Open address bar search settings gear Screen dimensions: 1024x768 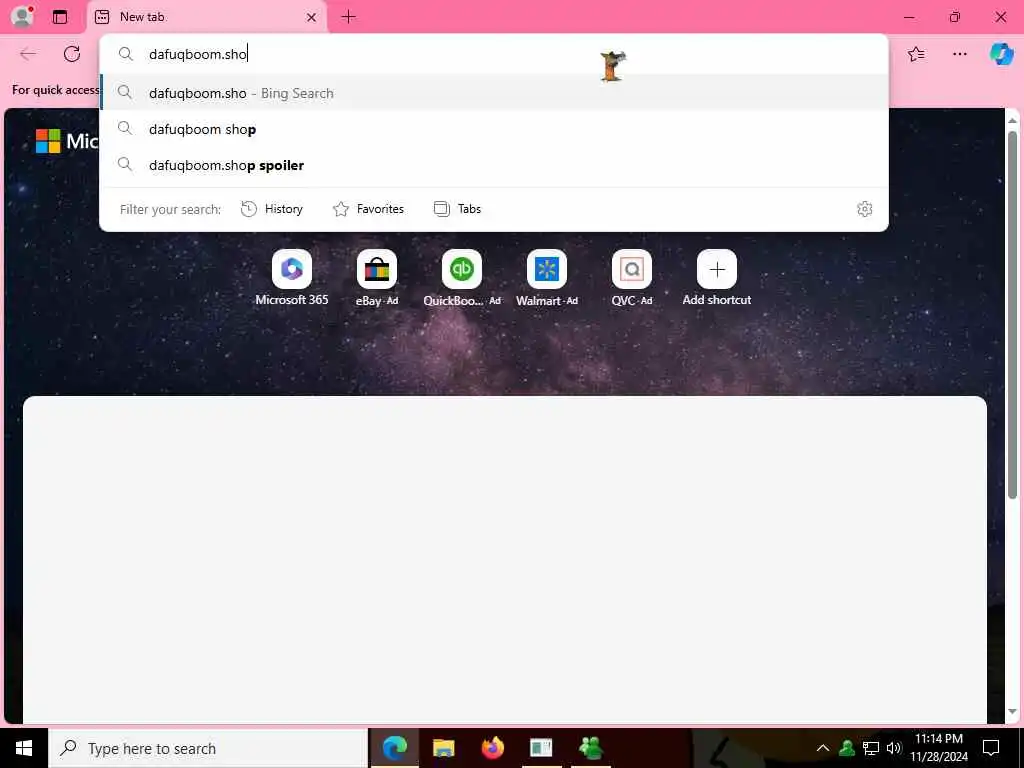[x=864, y=209]
